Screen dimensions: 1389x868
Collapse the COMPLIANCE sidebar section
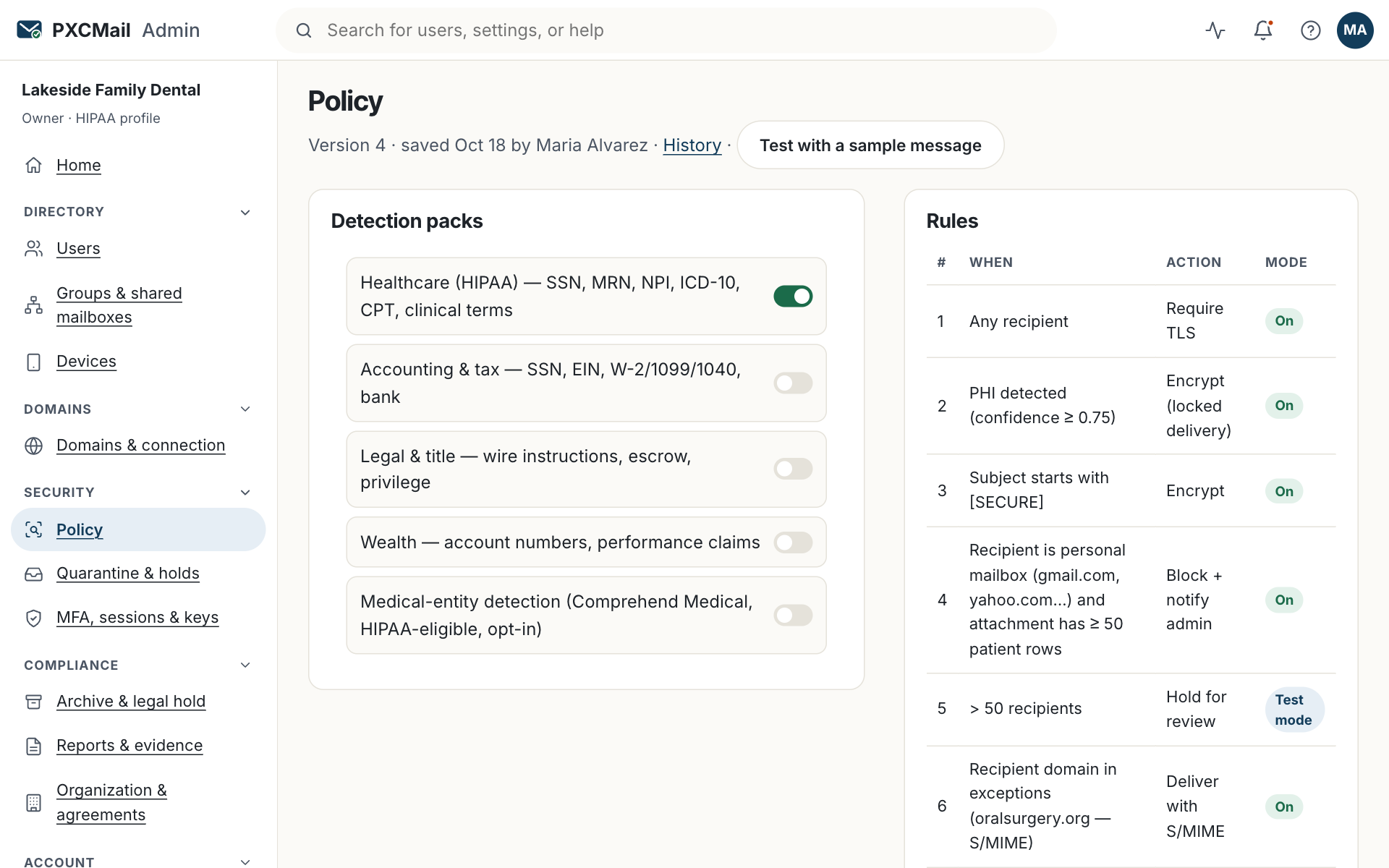(x=245, y=665)
